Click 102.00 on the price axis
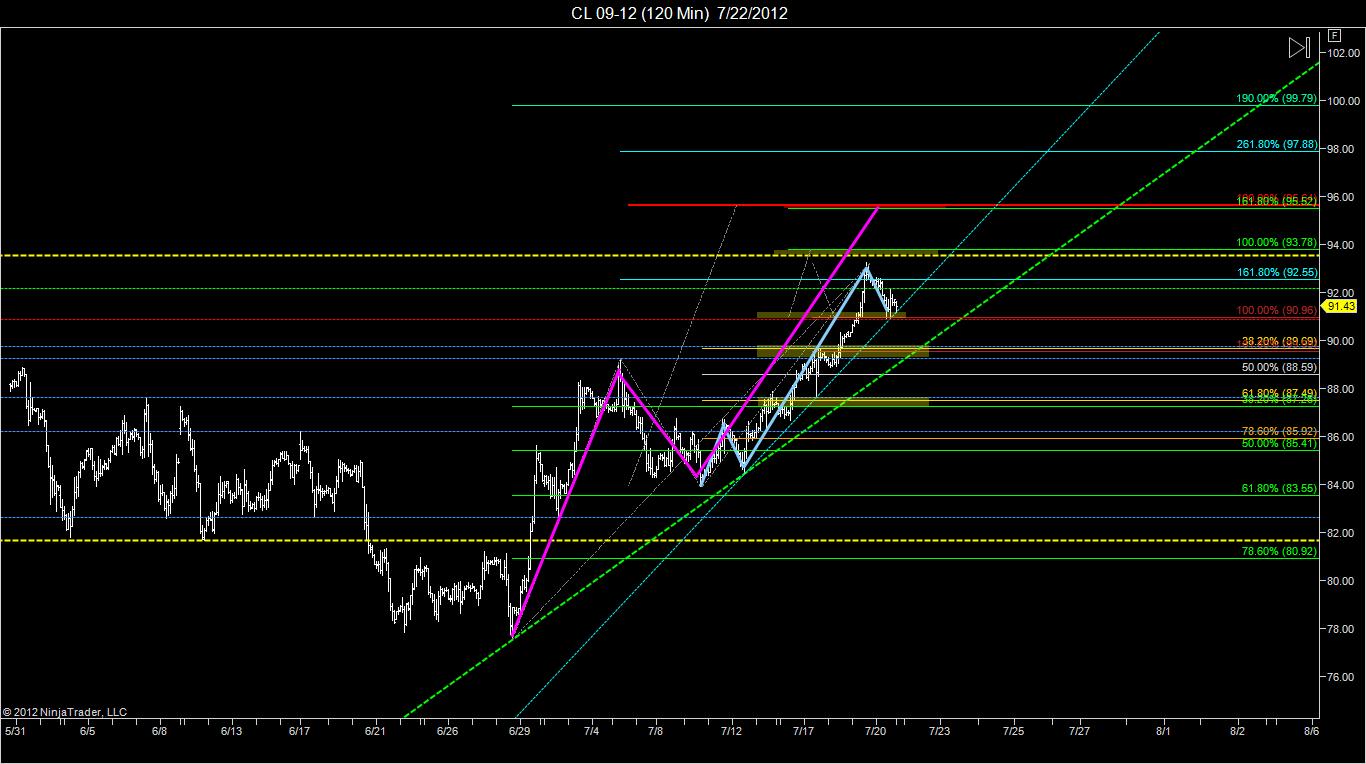The image size is (1366, 764). (1342, 52)
